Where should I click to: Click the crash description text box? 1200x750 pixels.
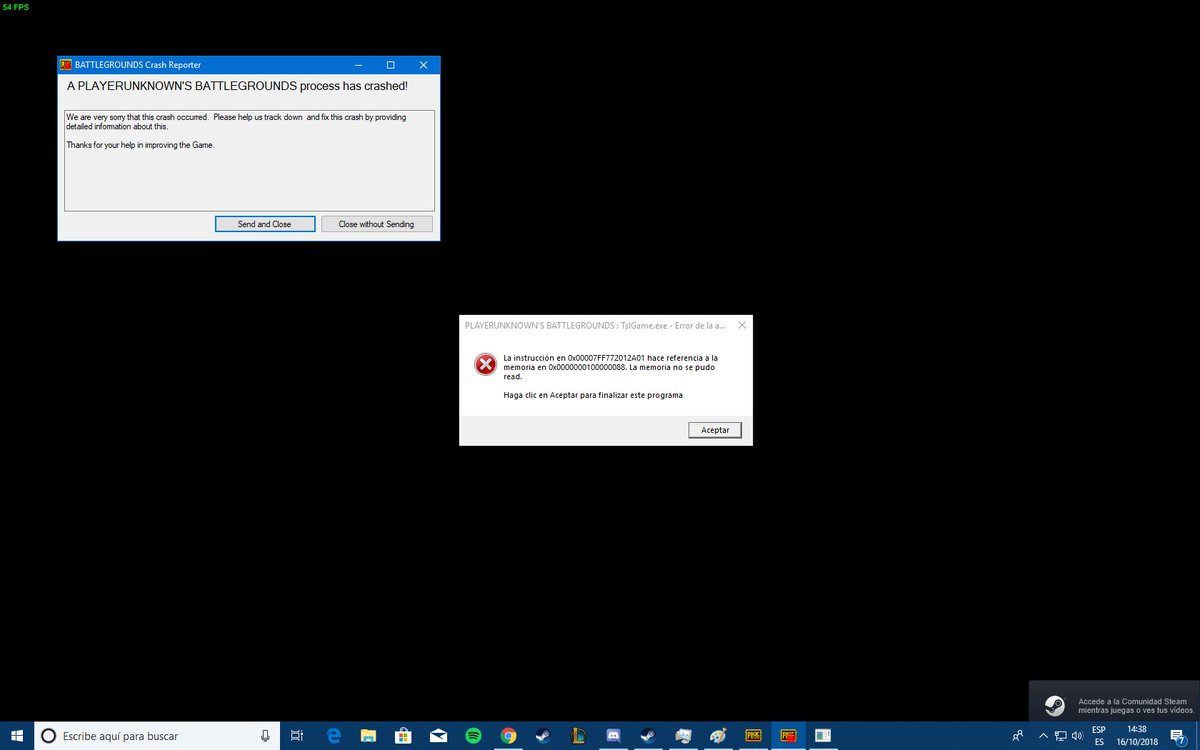249,160
